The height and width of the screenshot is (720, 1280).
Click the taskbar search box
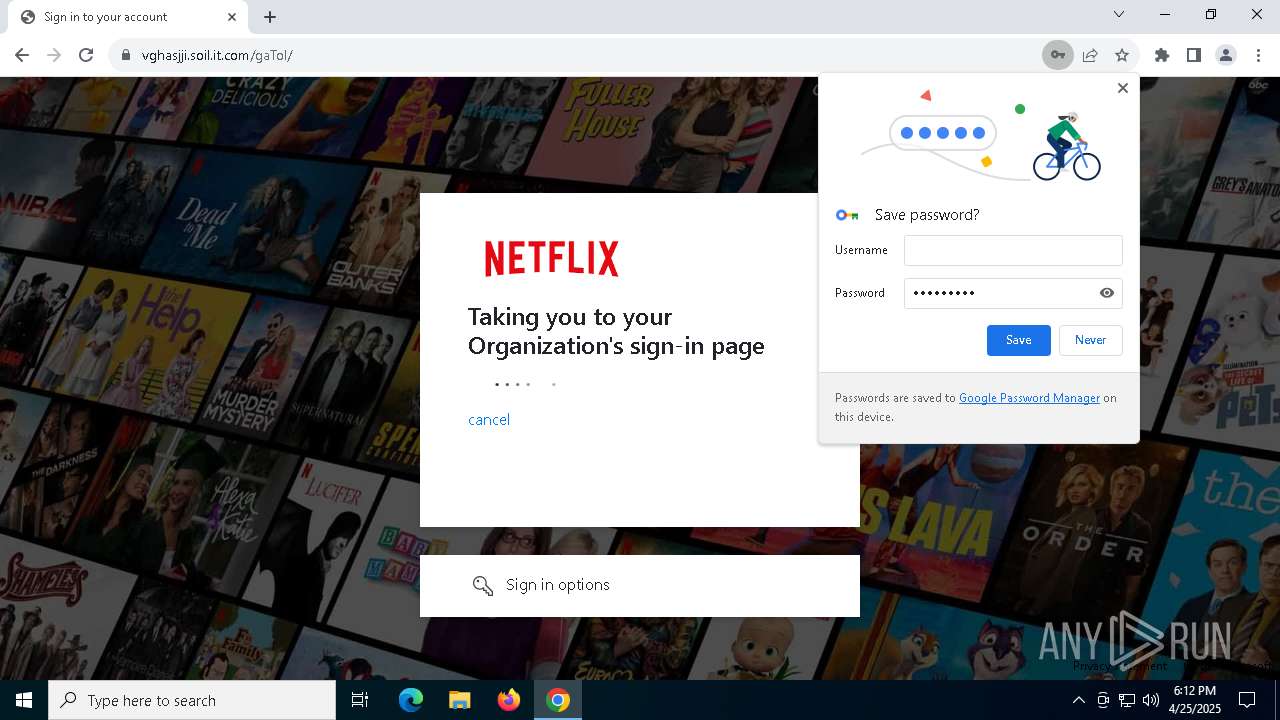[x=192, y=700]
